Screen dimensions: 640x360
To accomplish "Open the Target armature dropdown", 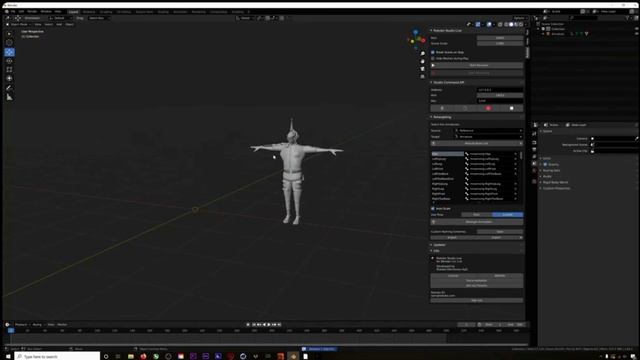I will pyautogui.click(x=489, y=137).
